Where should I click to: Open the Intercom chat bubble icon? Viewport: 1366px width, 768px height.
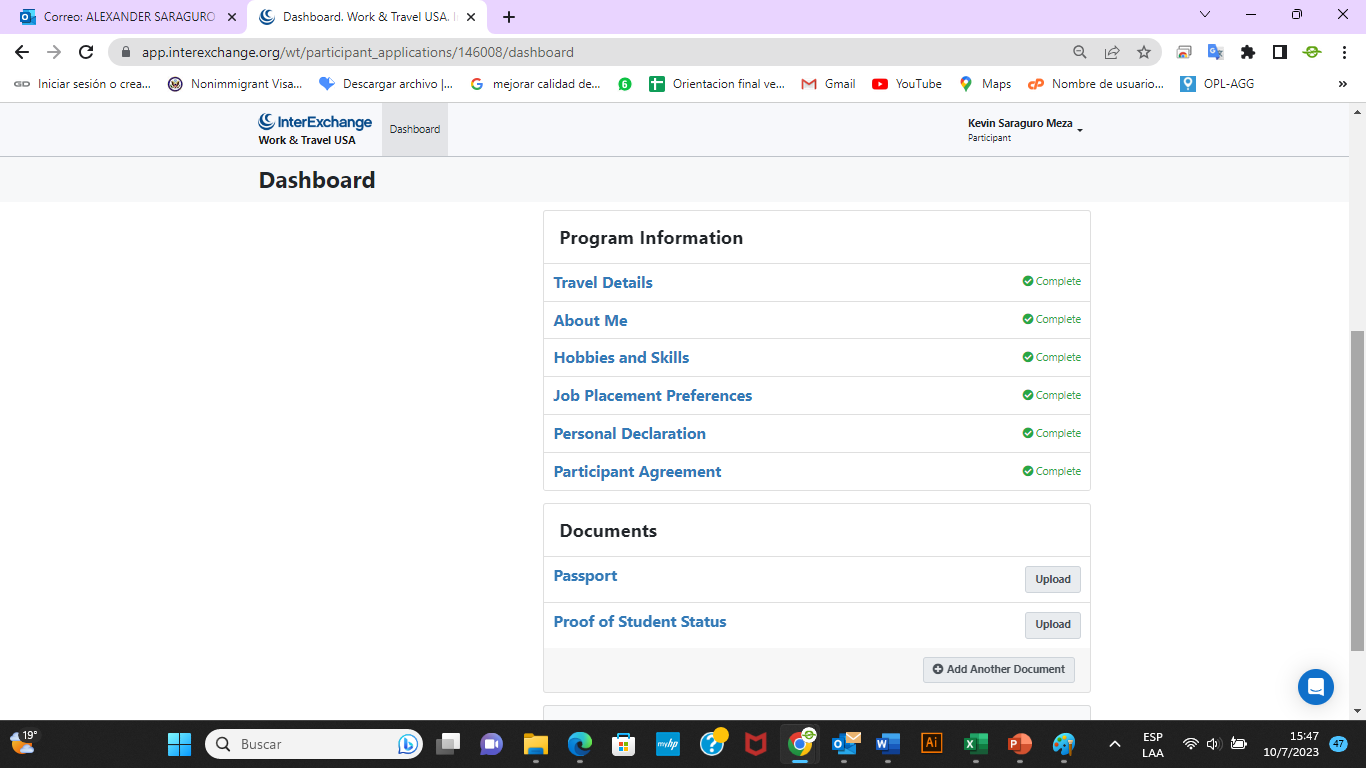point(1315,687)
